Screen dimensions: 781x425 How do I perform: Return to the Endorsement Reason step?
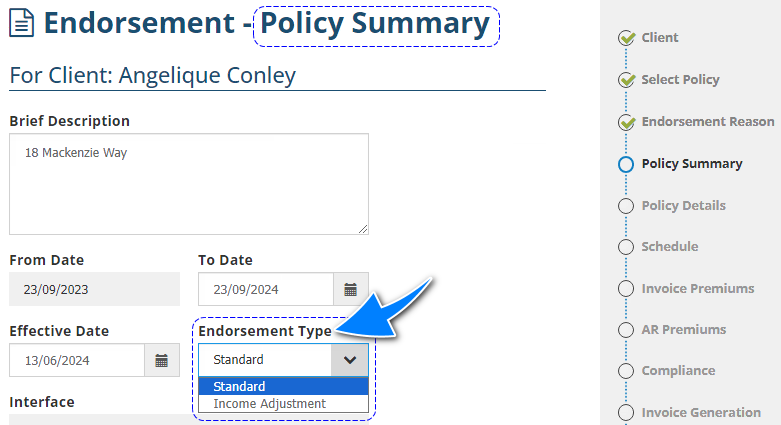(x=707, y=122)
